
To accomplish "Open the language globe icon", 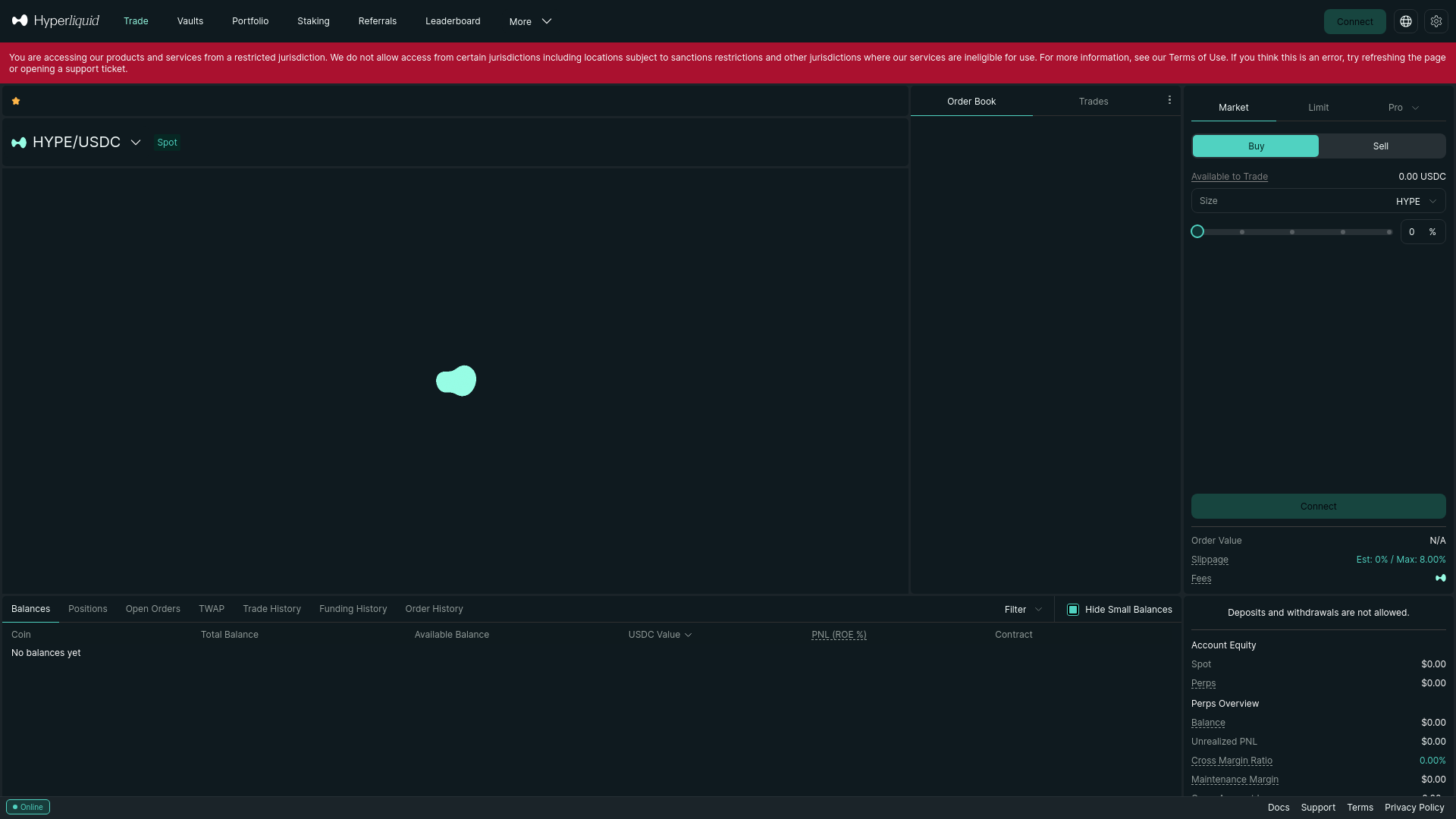I will pyautogui.click(x=1406, y=21).
